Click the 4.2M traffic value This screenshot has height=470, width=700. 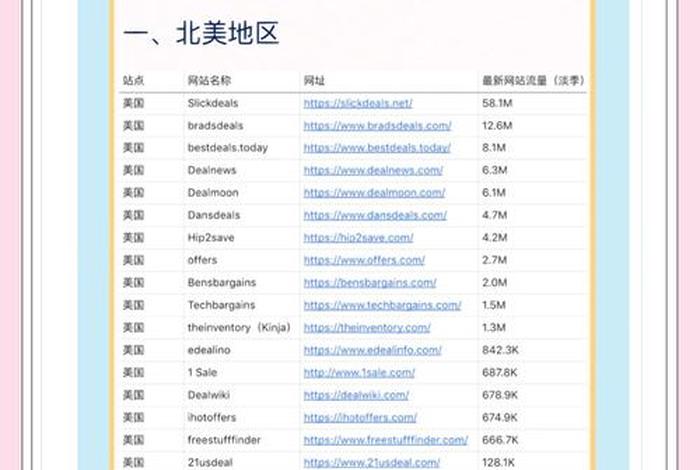point(494,237)
